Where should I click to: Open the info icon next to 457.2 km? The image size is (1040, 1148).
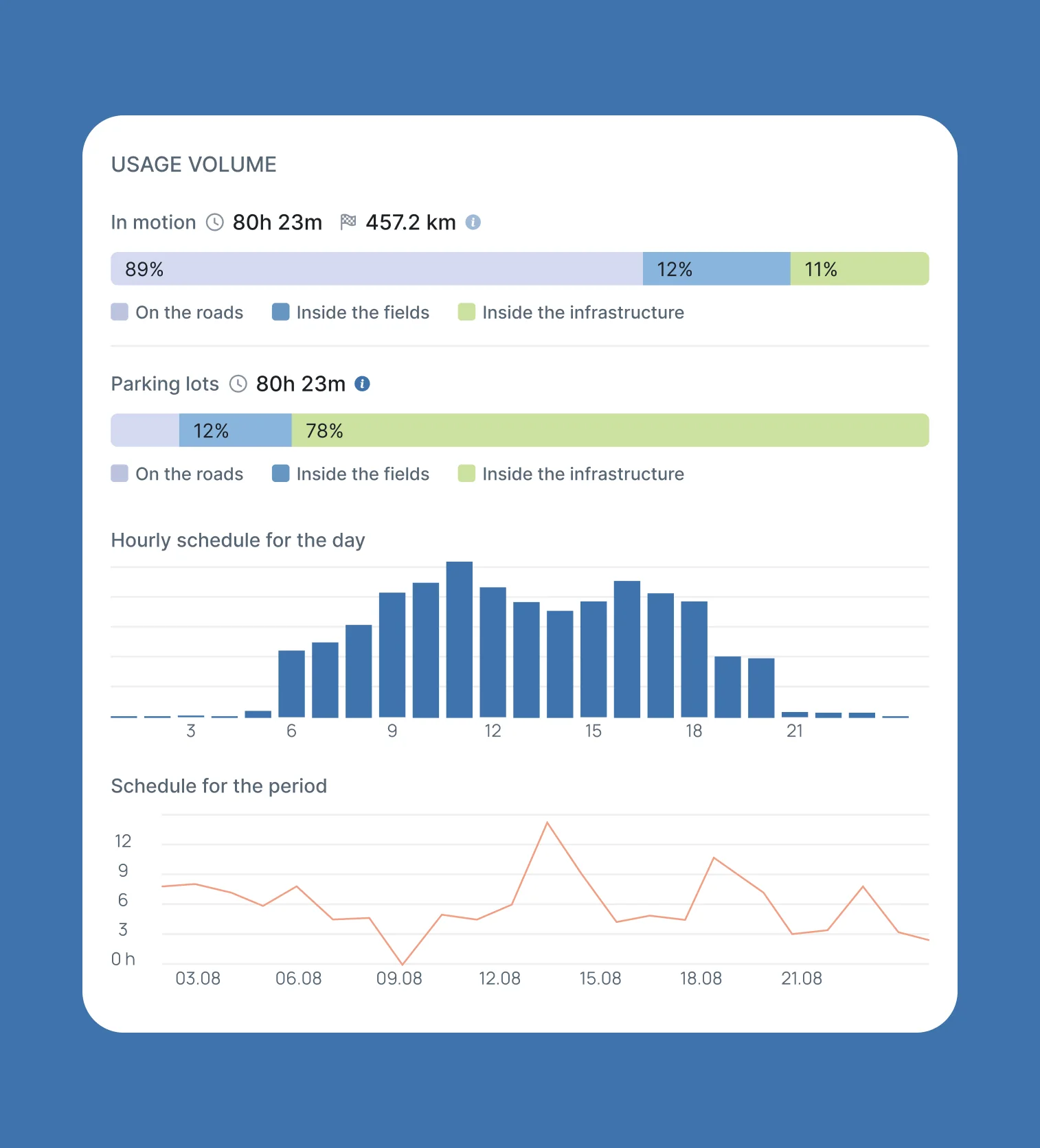[x=473, y=222]
